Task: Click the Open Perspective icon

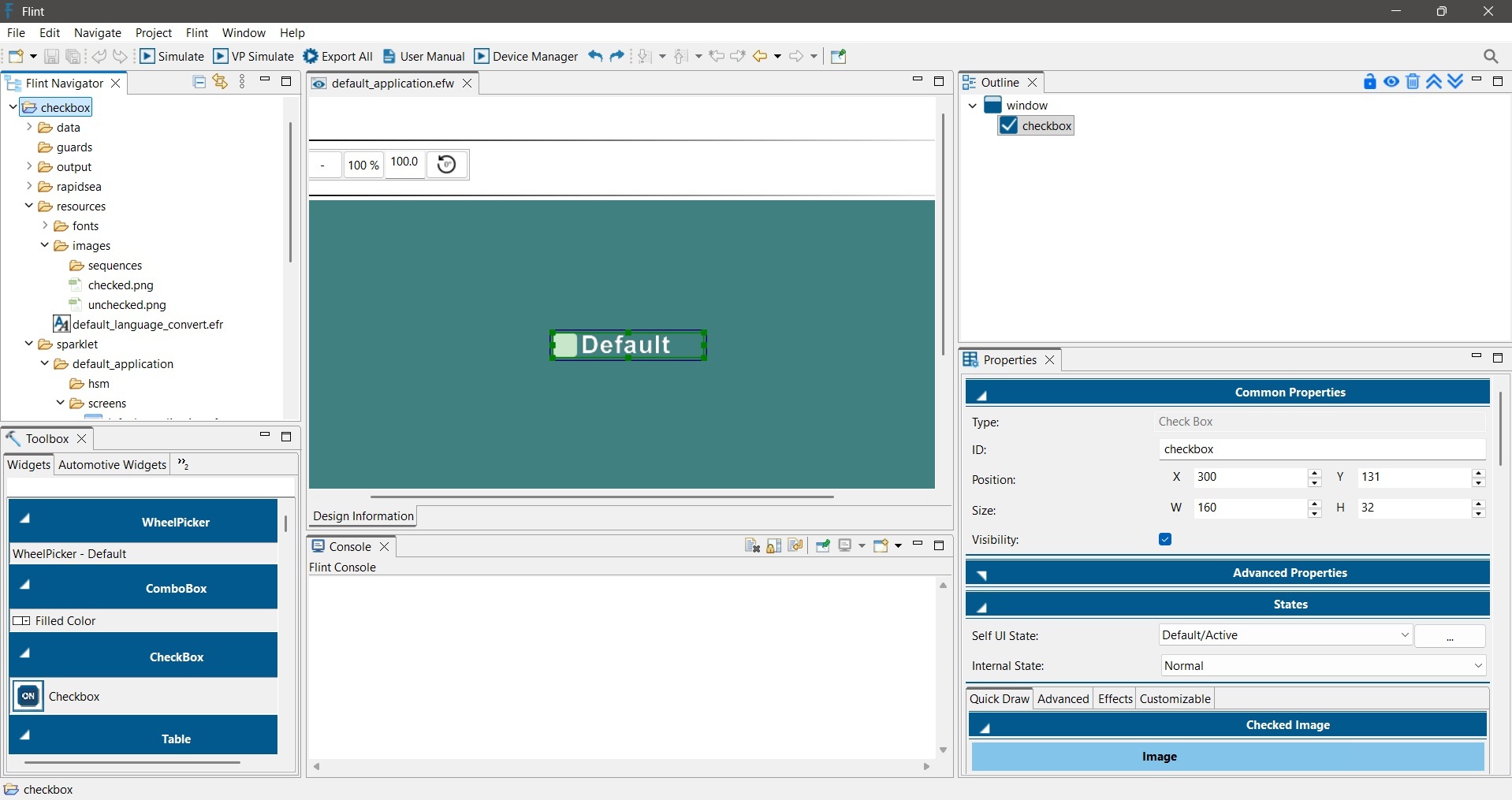Action: tap(839, 56)
